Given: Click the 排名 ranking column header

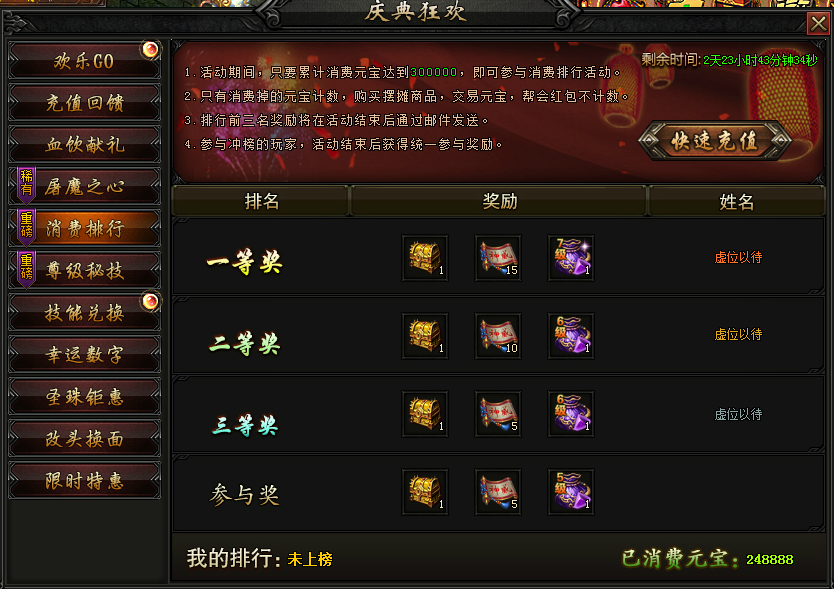Looking at the screenshot, I should [x=261, y=201].
